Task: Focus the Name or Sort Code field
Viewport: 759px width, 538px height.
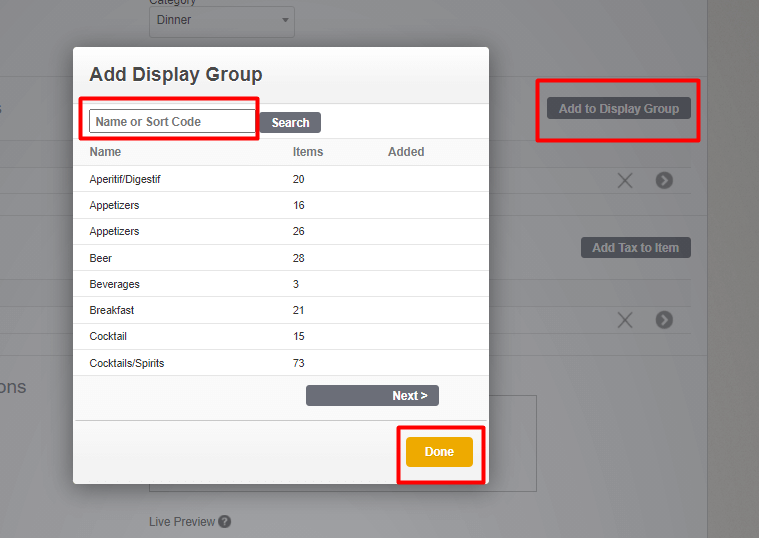Action: tap(172, 122)
